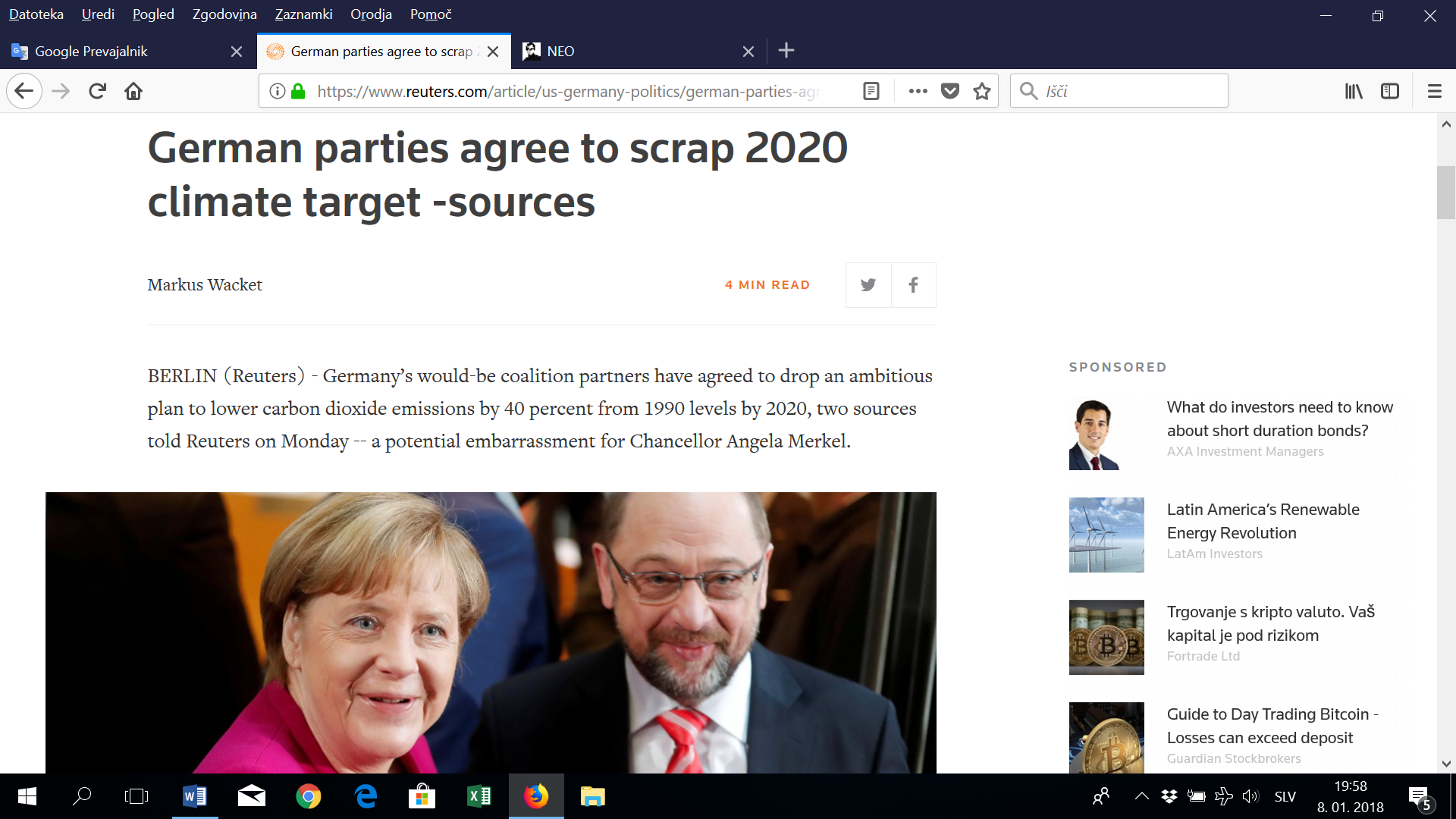The height and width of the screenshot is (819, 1456).
Task: Open Latin America's Renewable Energy Revolution link
Action: 1263,521
